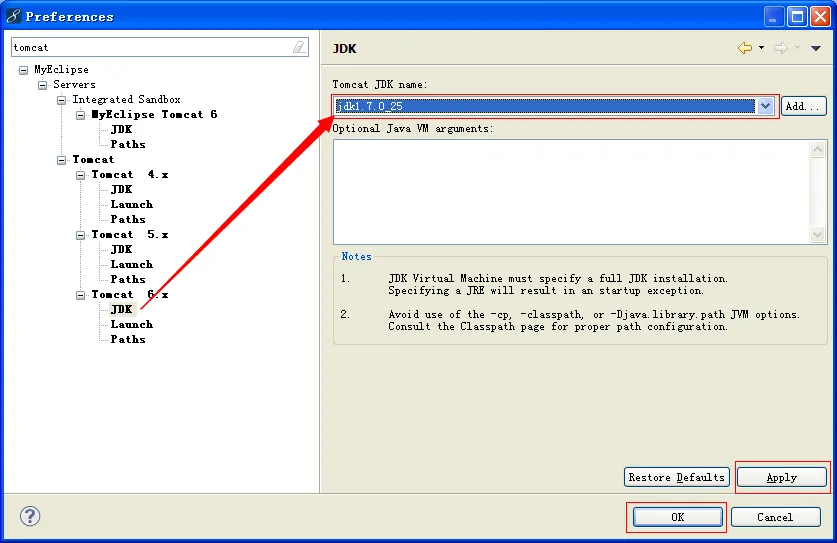The image size is (837, 543).
Task: Maximize the Preferences window
Action: 797,17
